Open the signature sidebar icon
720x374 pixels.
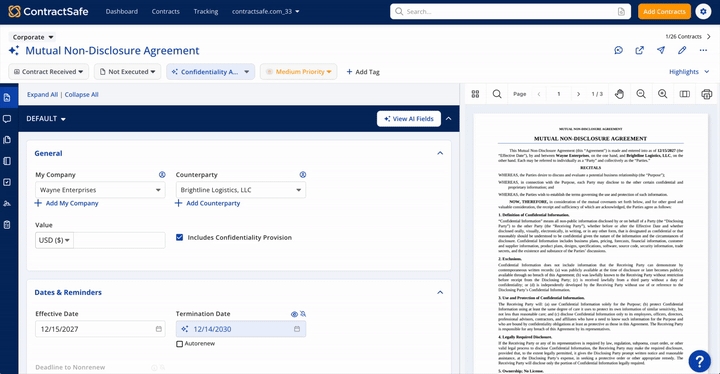click(7, 204)
